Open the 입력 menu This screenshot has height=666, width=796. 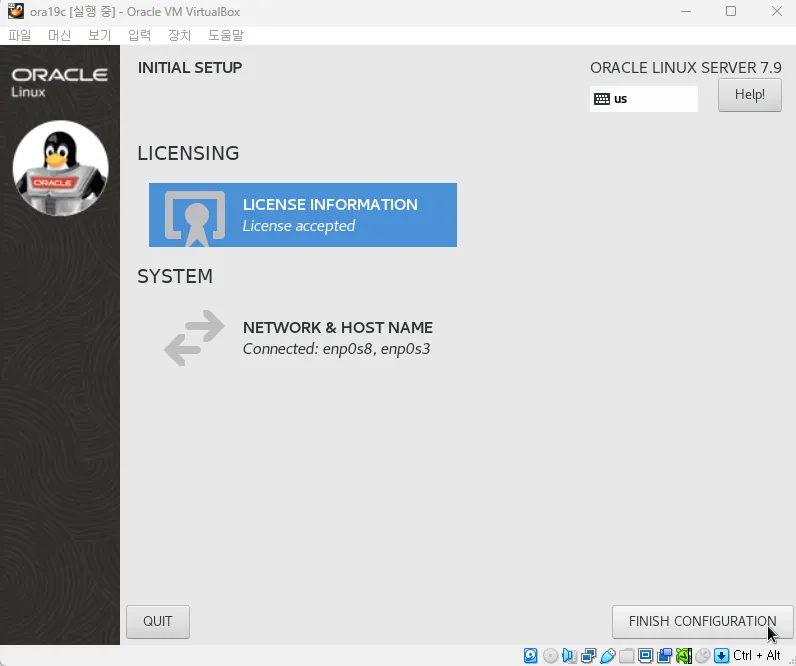tap(140, 35)
